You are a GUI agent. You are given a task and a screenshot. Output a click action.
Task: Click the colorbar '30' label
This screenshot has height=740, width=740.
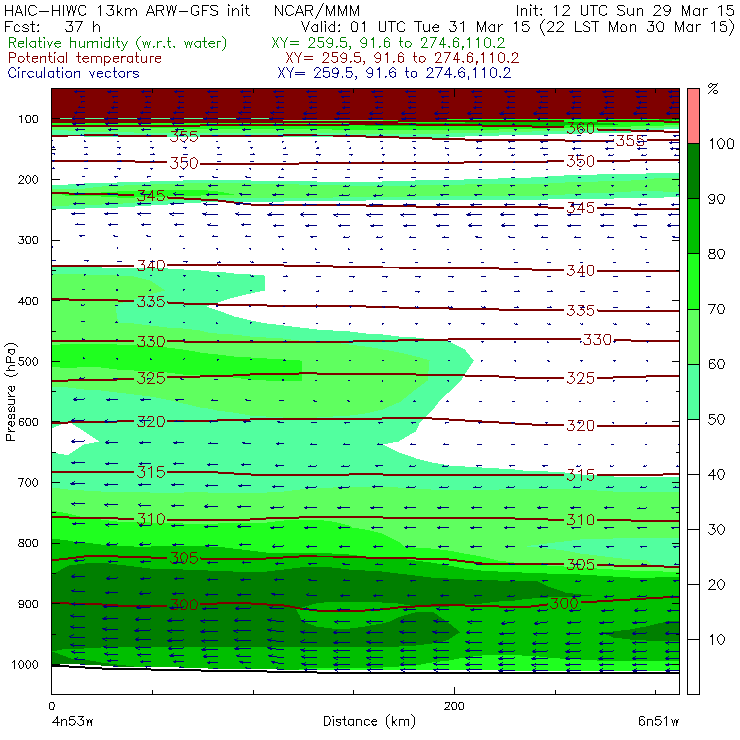tap(716, 530)
